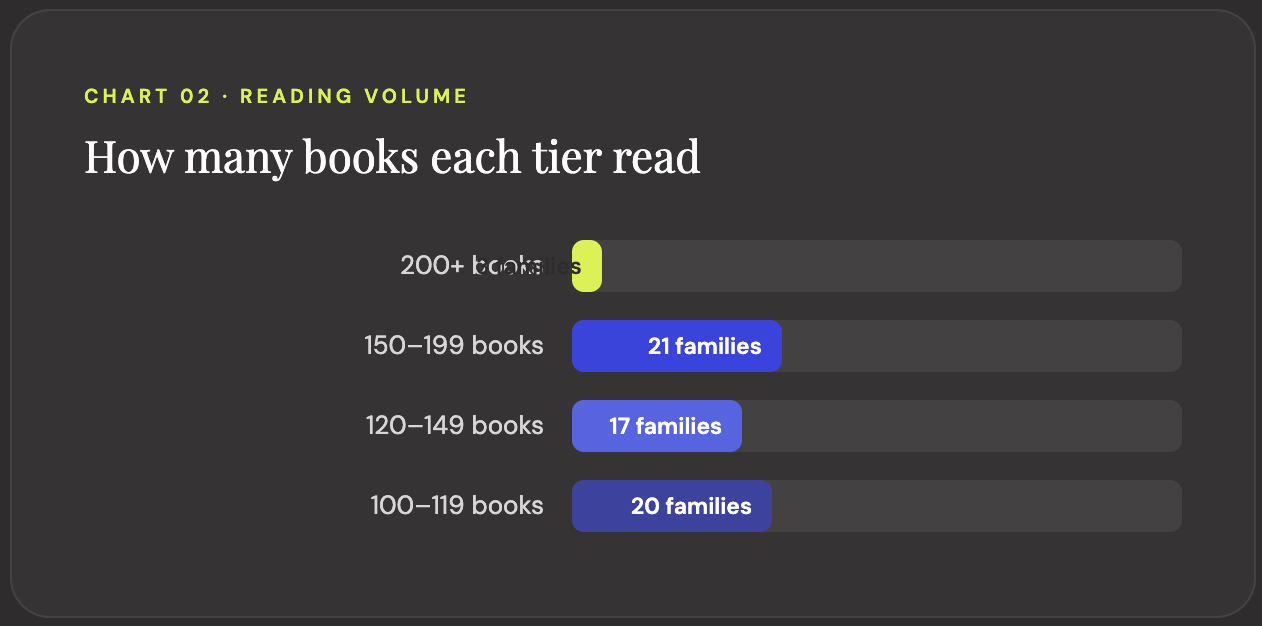Select the "100–119 books" row label
The height and width of the screenshot is (626, 1262).
point(457,506)
